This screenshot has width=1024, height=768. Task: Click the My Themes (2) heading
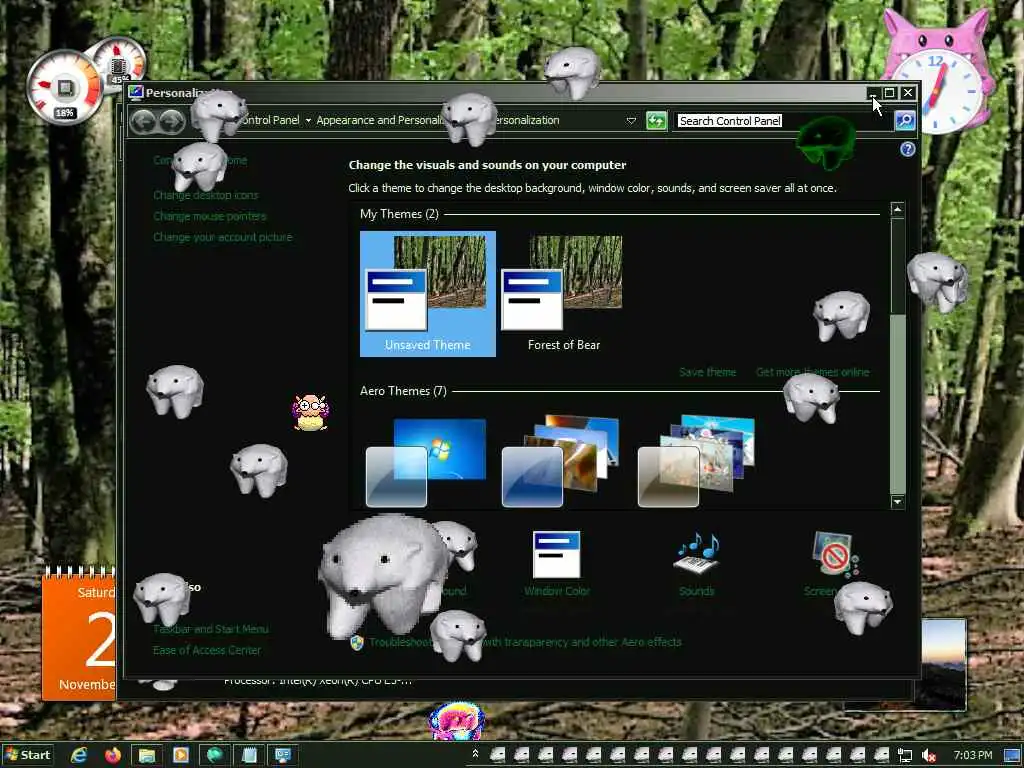[x=399, y=214]
